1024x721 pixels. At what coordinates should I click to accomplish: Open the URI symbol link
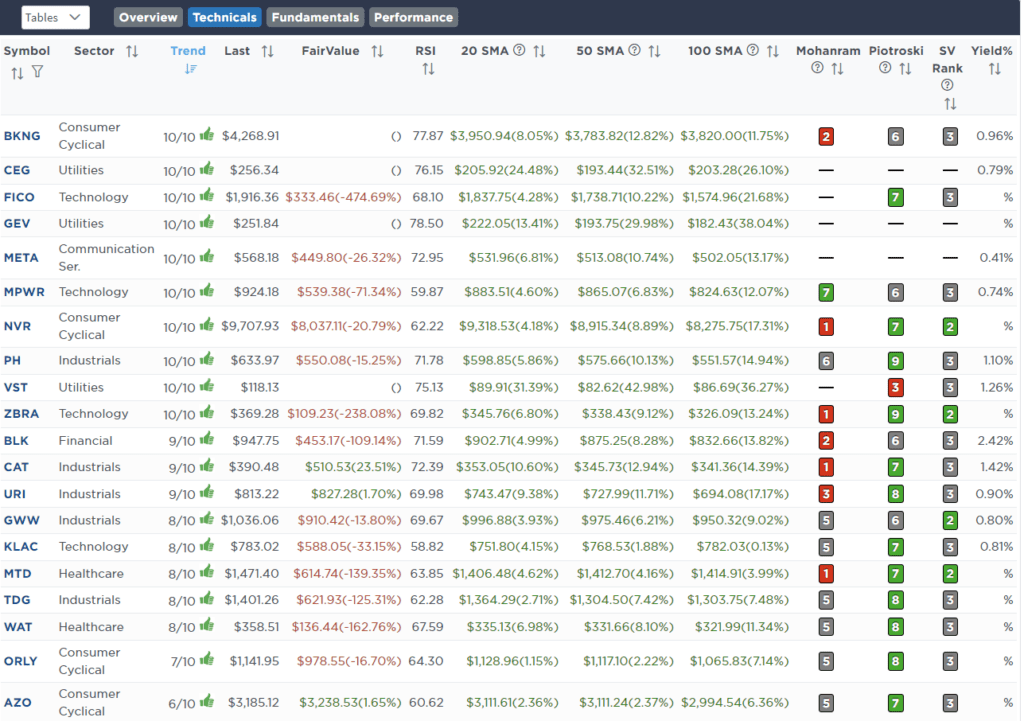coord(15,494)
